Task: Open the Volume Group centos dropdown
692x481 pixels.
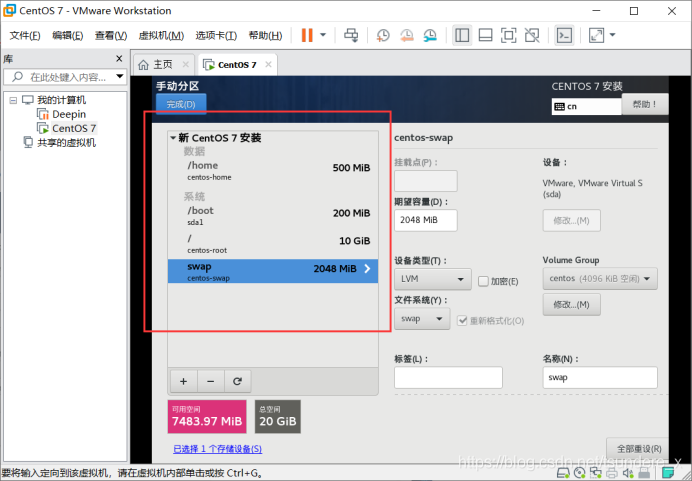Action: coord(600,278)
